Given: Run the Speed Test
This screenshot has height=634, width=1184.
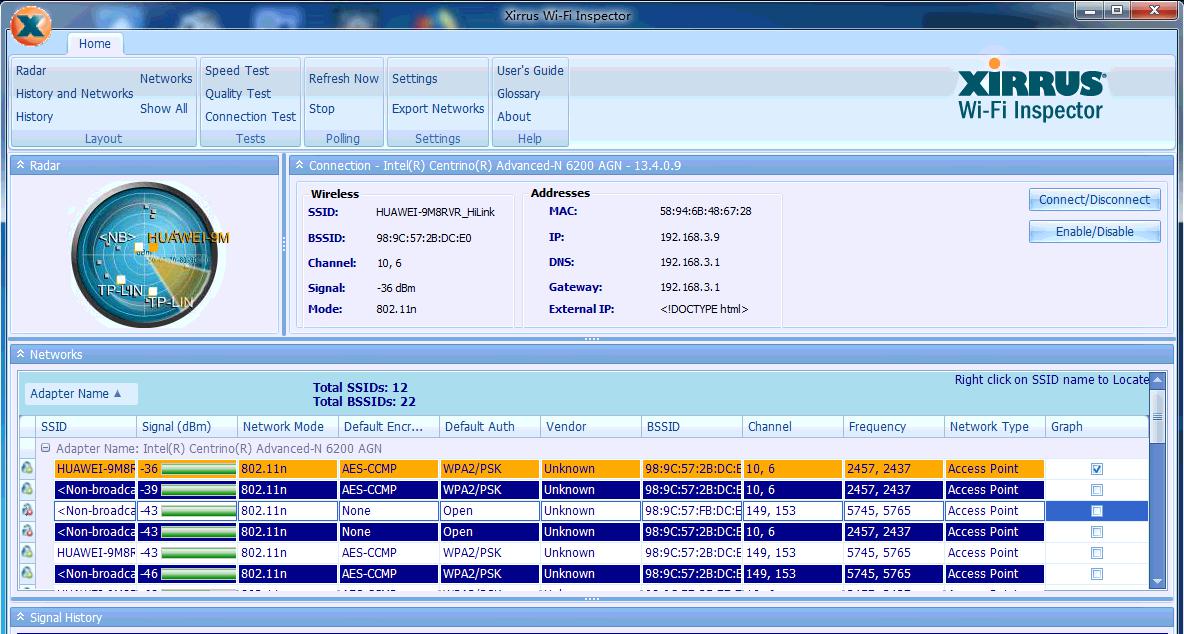Looking at the screenshot, I should point(237,70).
